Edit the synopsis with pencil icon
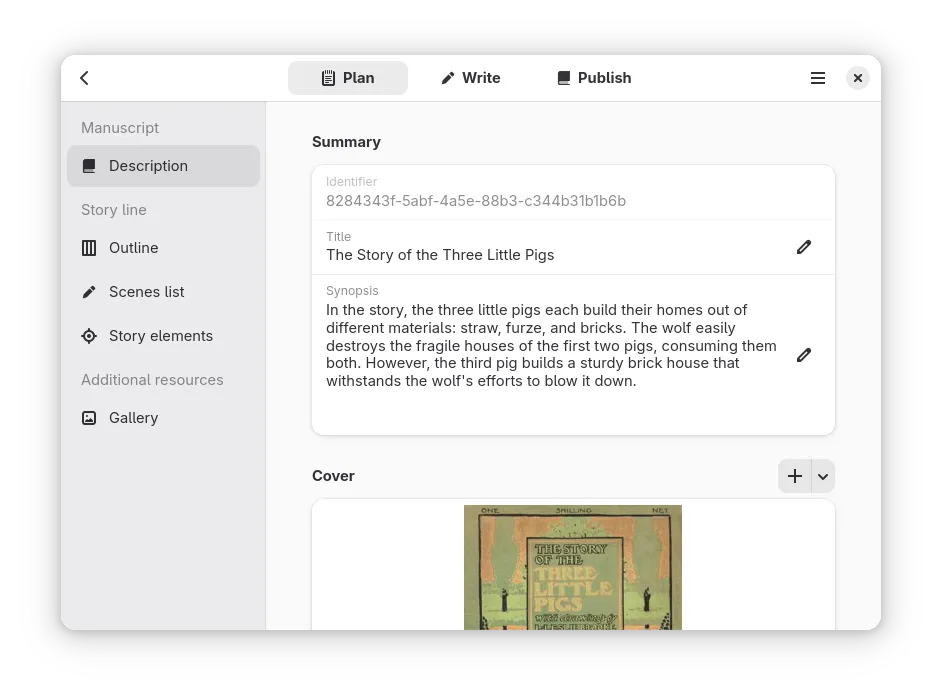 (803, 355)
